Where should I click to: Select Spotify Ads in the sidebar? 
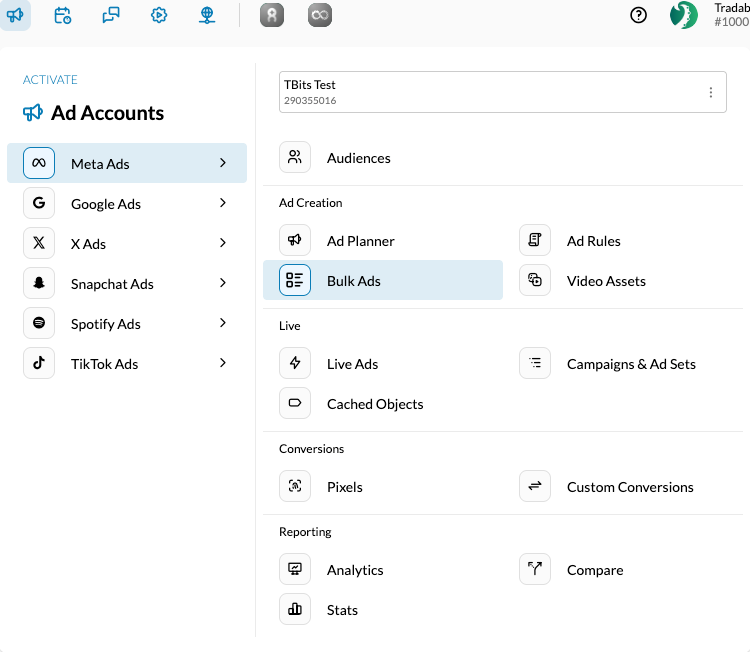[x=105, y=324]
